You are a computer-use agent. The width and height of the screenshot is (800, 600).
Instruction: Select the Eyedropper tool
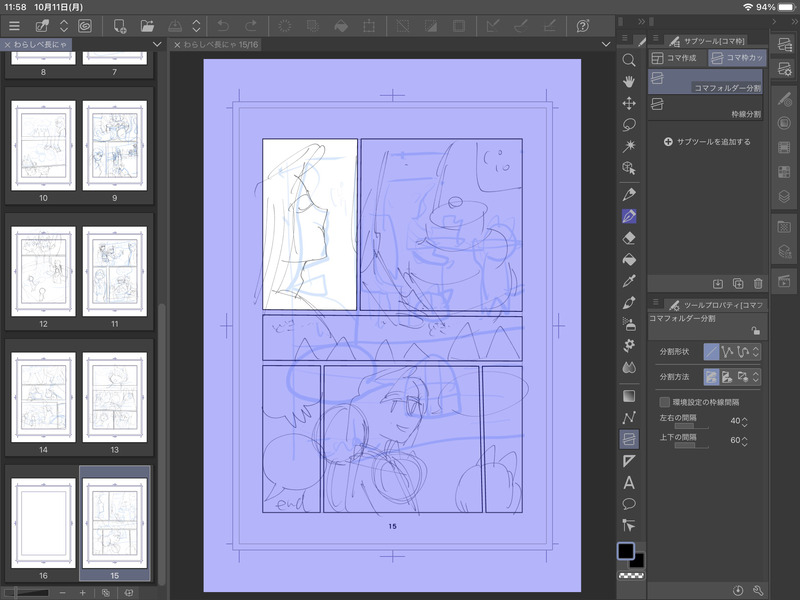point(629,281)
